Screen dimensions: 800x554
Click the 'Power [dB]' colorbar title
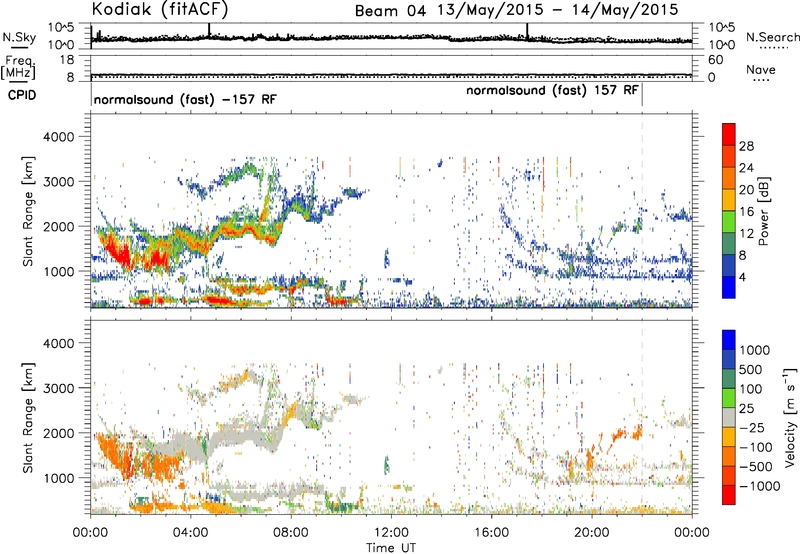point(764,211)
